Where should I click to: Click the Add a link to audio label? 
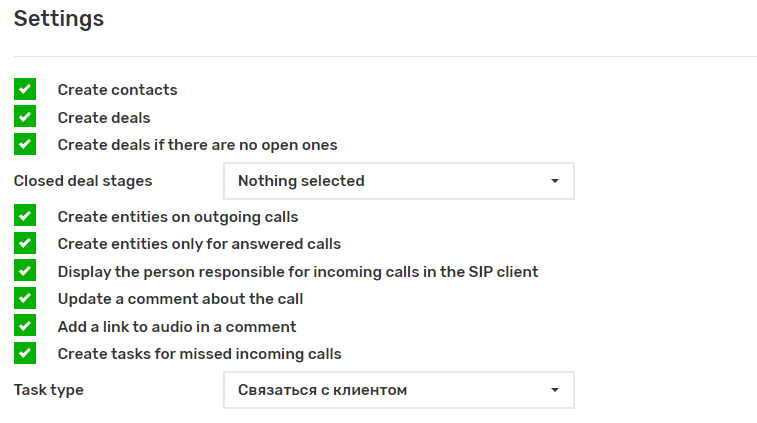[x=177, y=327]
